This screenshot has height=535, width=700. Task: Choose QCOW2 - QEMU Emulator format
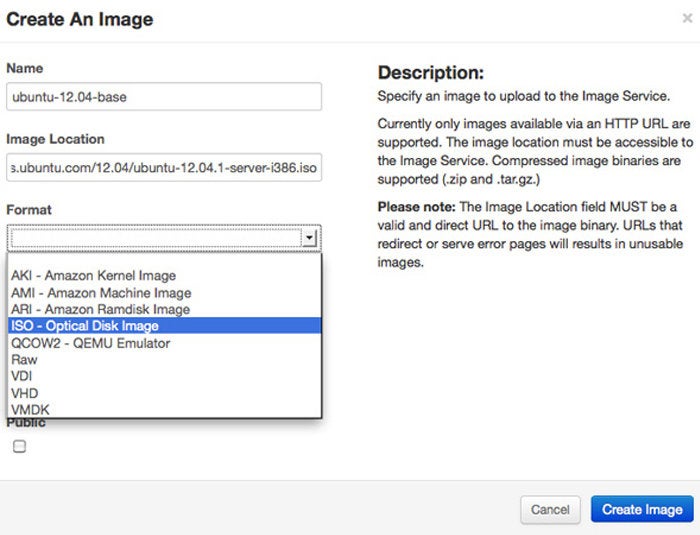click(164, 343)
